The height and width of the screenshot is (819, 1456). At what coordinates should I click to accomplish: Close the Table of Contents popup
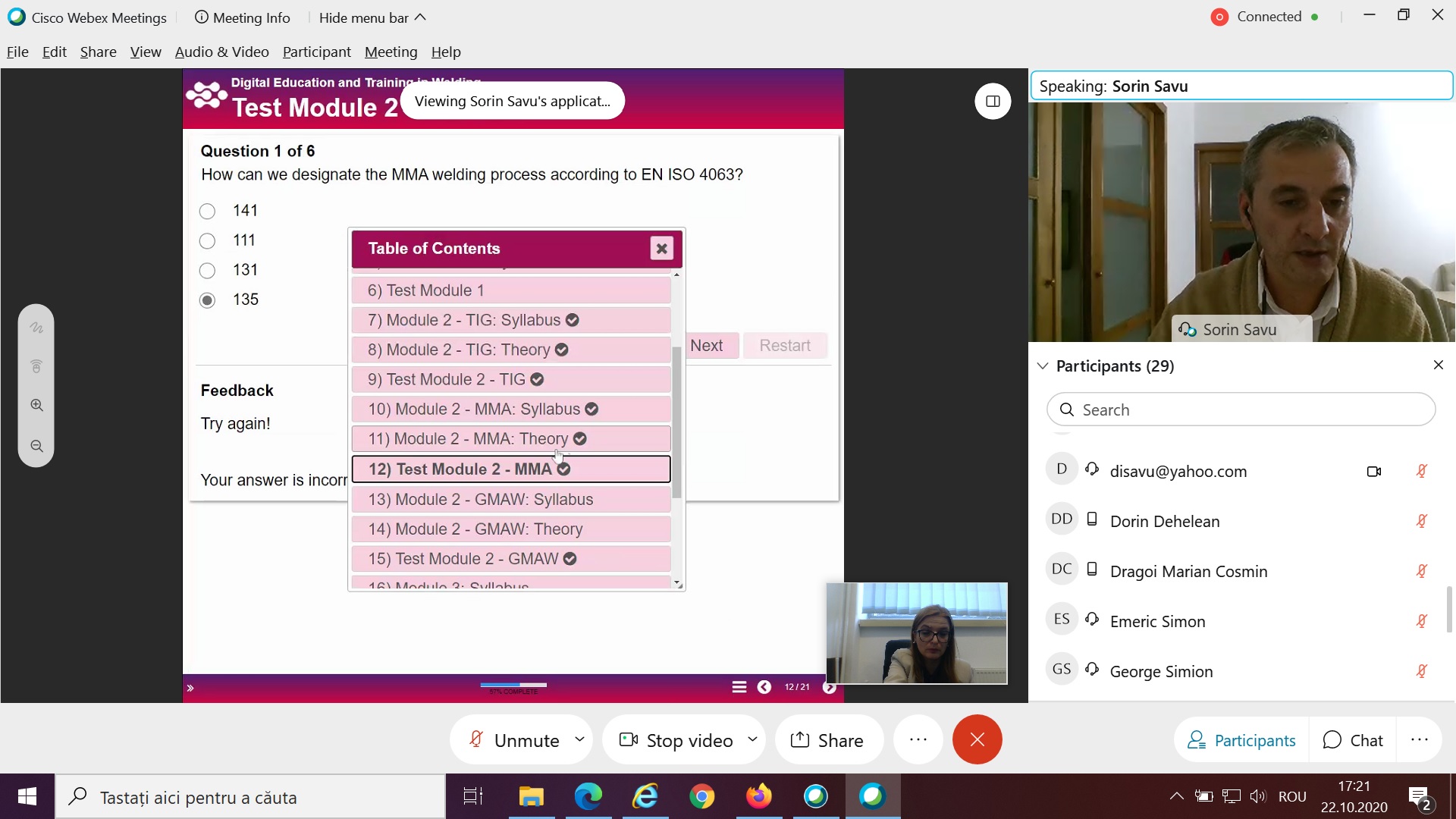click(x=661, y=248)
